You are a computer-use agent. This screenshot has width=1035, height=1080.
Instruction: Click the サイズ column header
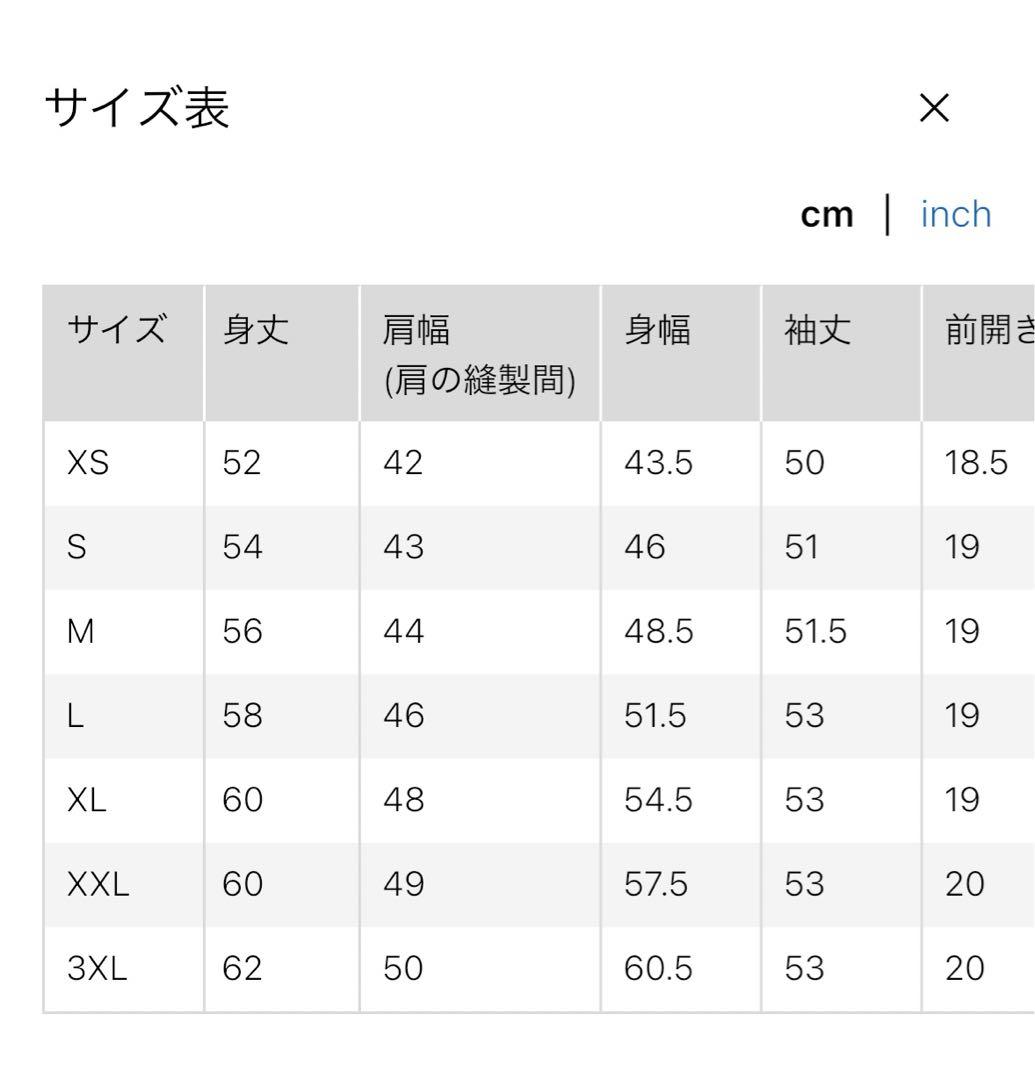[x=115, y=331]
